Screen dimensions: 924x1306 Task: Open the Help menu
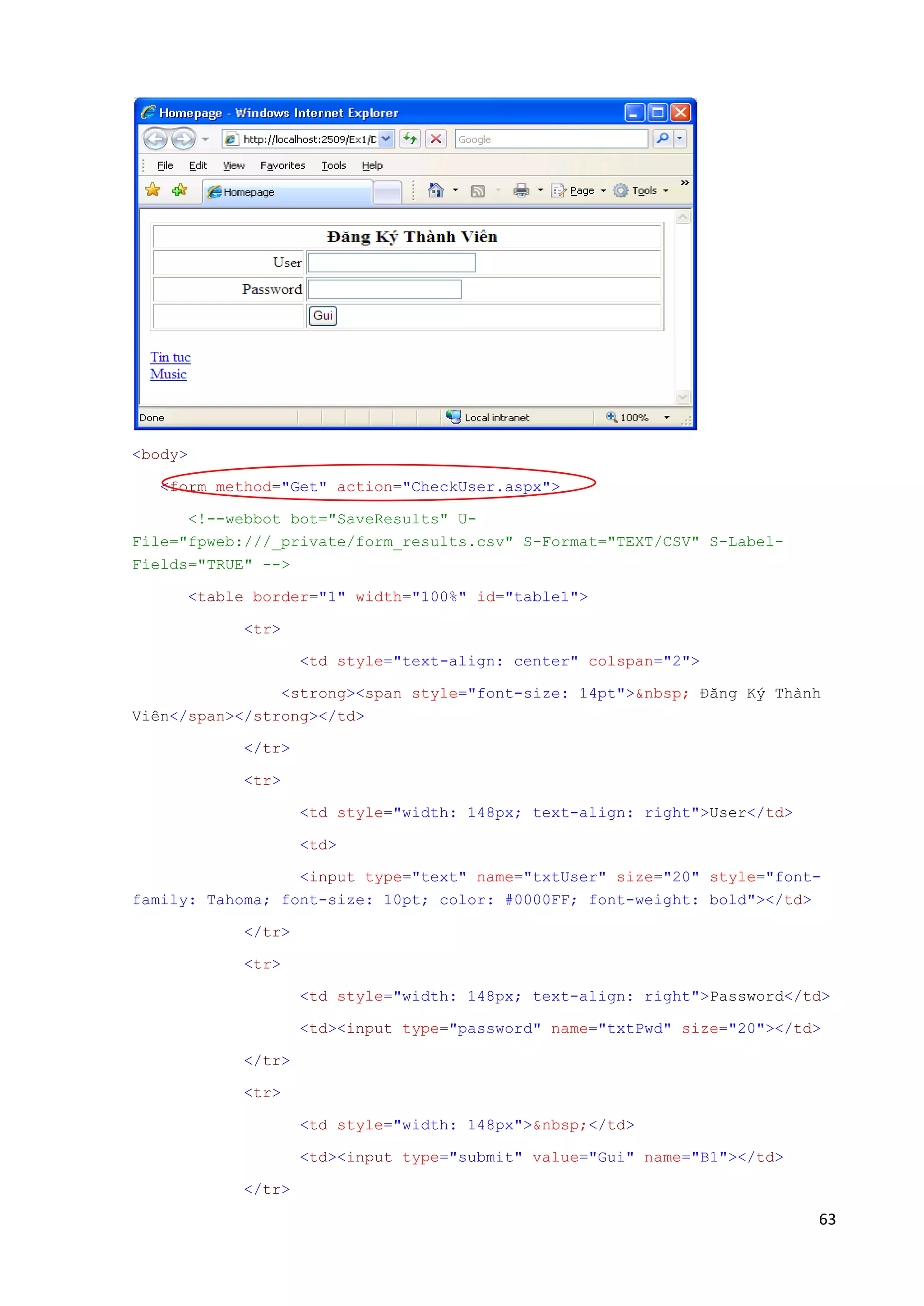pos(372,166)
